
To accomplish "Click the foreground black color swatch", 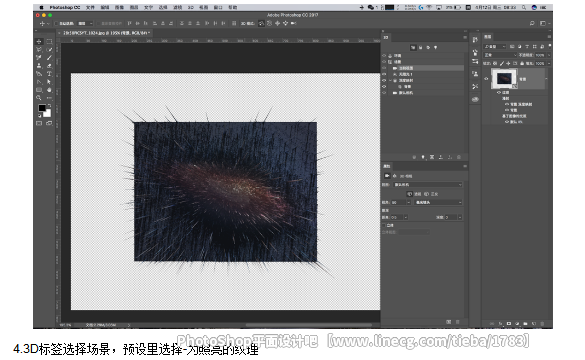I will tap(42, 108).
